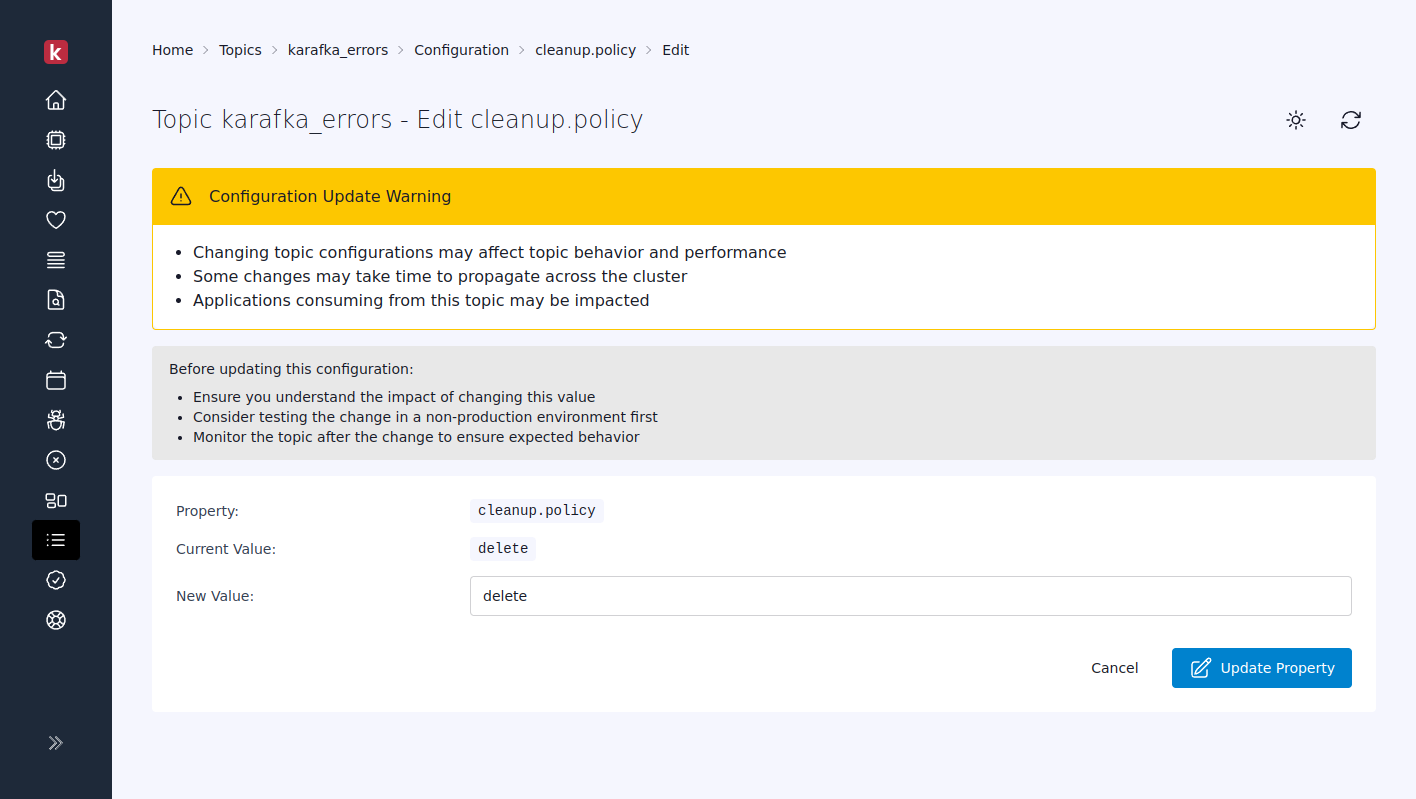
Task: Open the Explorer document-search icon
Action: 56,300
